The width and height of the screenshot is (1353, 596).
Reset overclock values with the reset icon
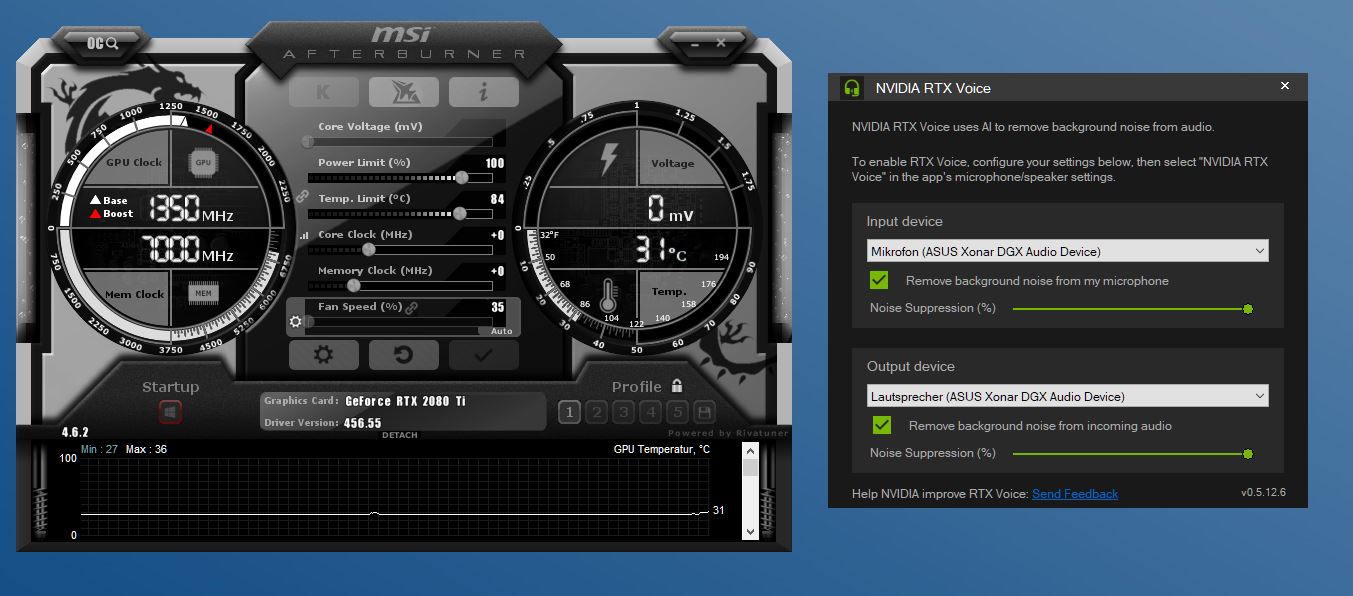403,354
